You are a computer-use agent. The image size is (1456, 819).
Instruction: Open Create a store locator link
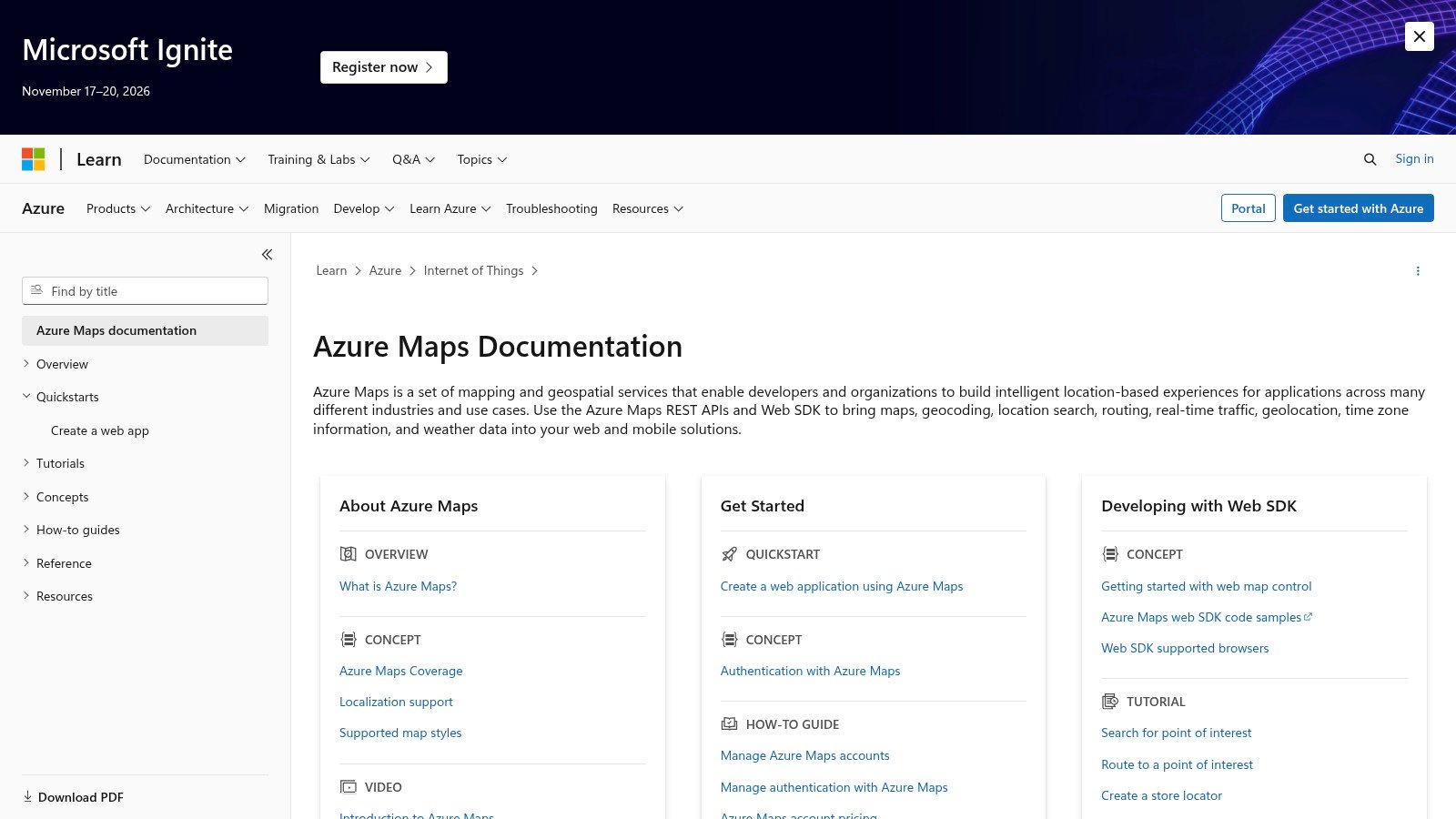[1161, 795]
